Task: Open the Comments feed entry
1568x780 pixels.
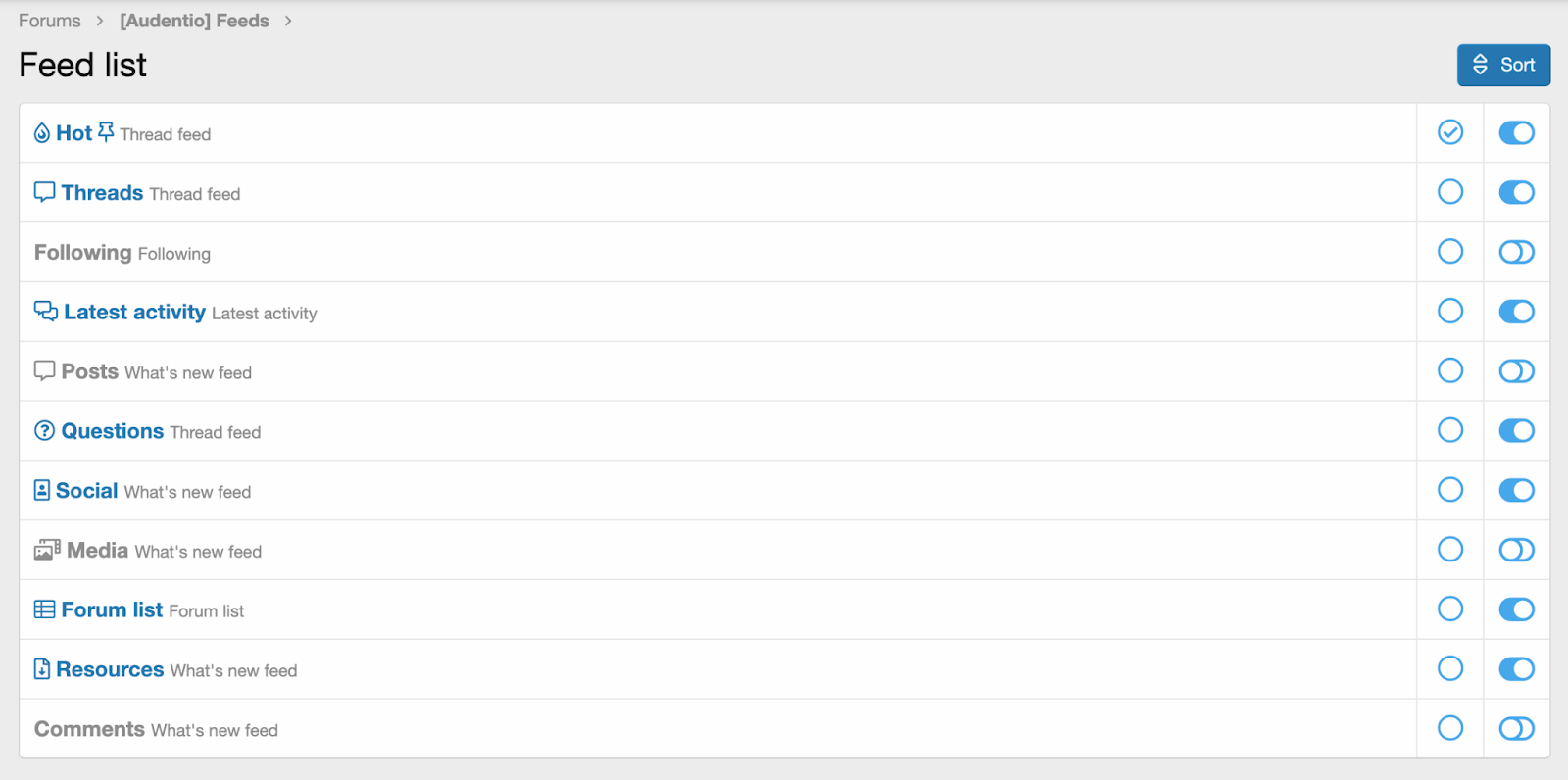Action: coord(89,729)
